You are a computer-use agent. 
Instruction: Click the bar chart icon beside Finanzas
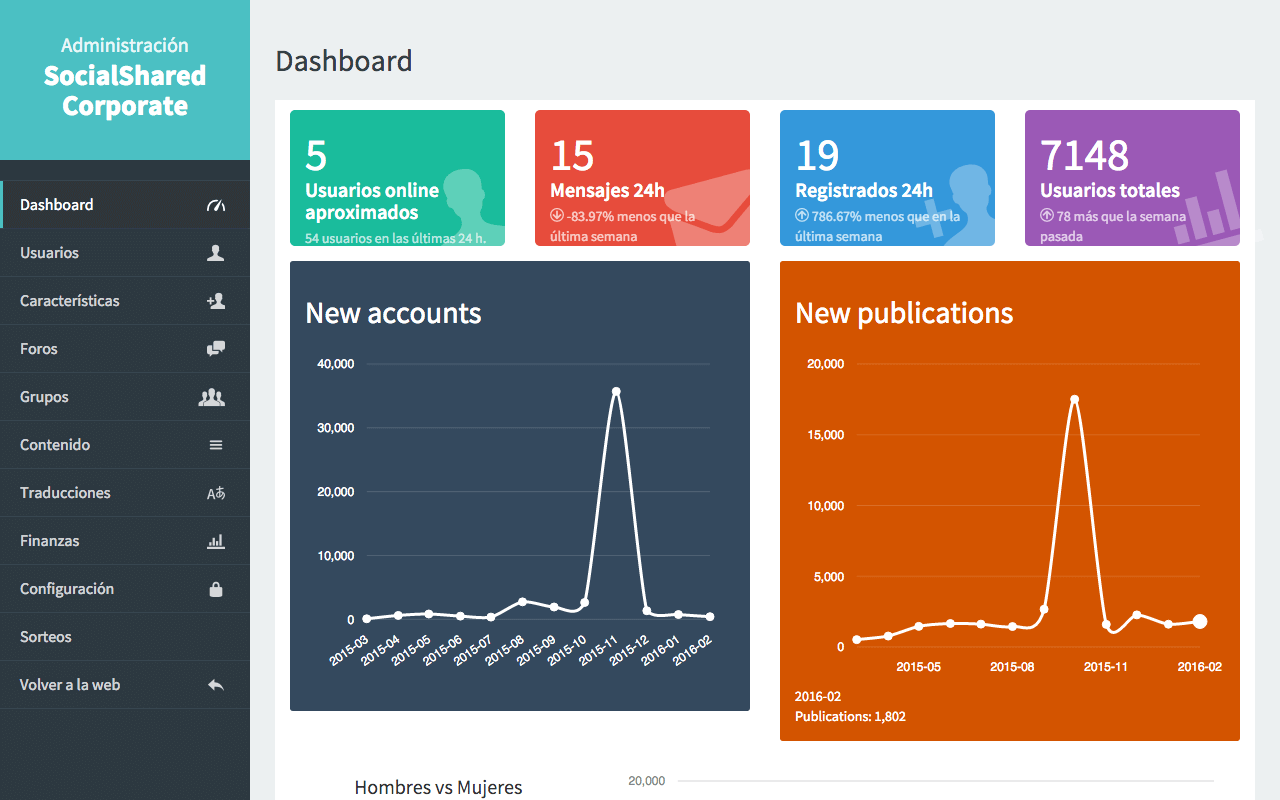(215, 541)
